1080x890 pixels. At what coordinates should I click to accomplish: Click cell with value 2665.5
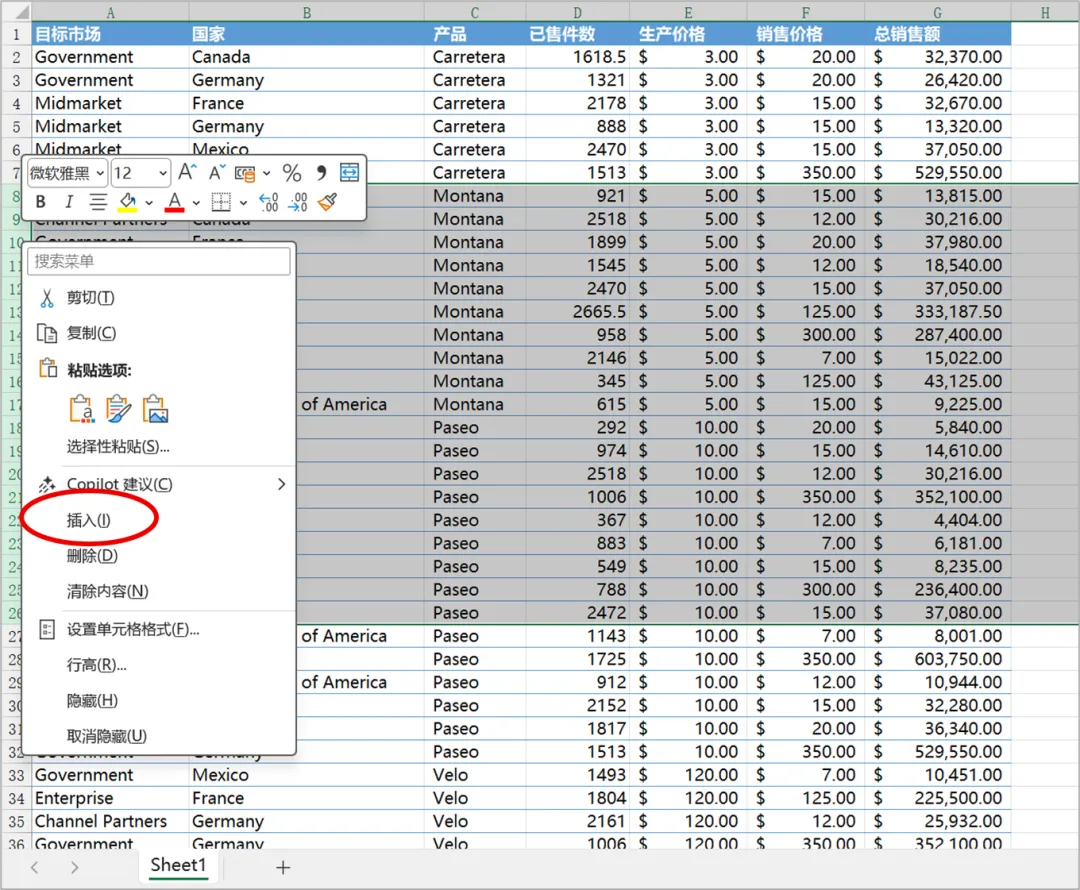tap(577, 312)
